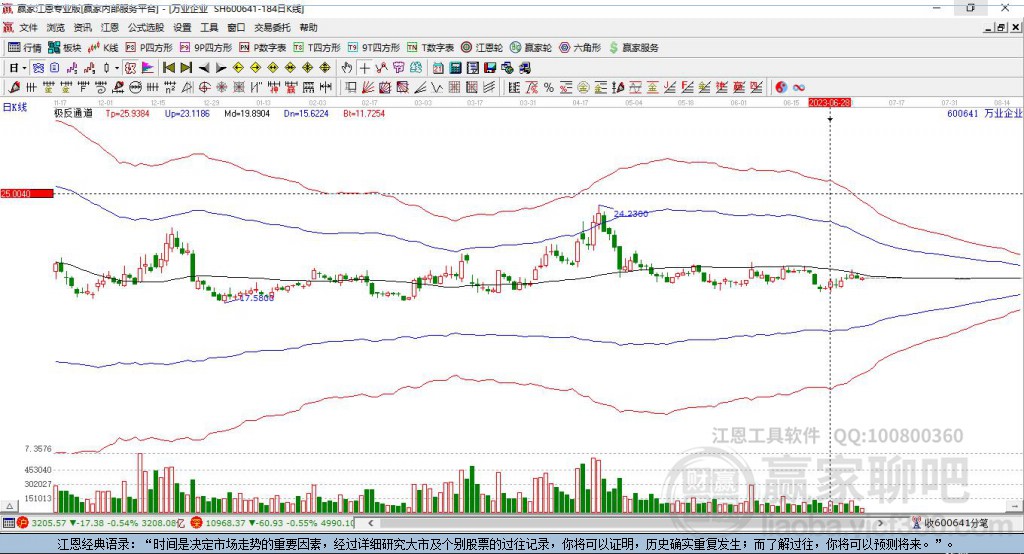The height and width of the screenshot is (554, 1024).
Task: Select the target circle crosshair tool
Action: click(204, 88)
